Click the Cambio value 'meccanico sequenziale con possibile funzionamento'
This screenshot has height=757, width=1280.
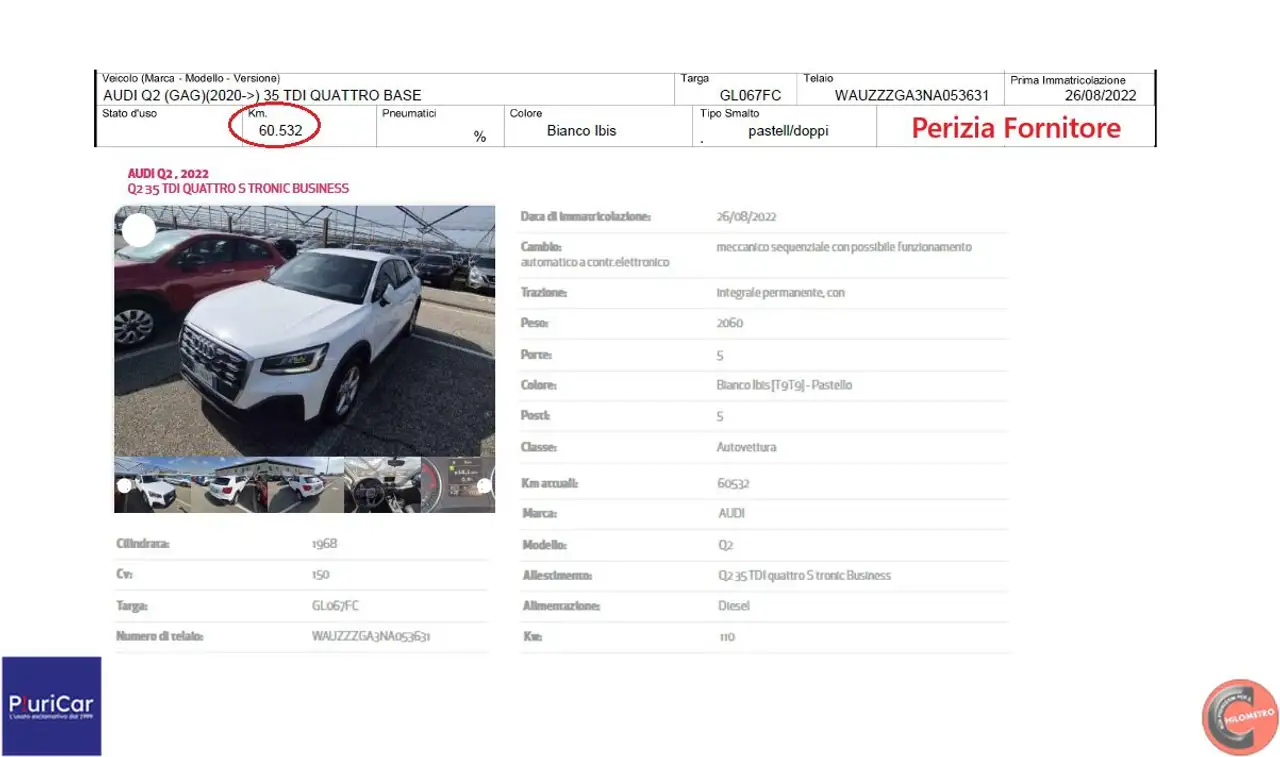(x=844, y=247)
